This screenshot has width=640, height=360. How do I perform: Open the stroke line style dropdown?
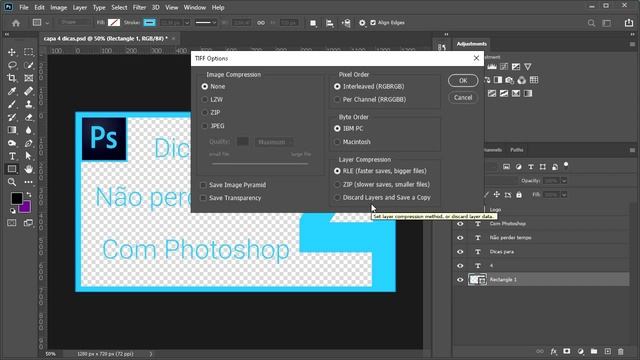pyautogui.click(x=205, y=23)
